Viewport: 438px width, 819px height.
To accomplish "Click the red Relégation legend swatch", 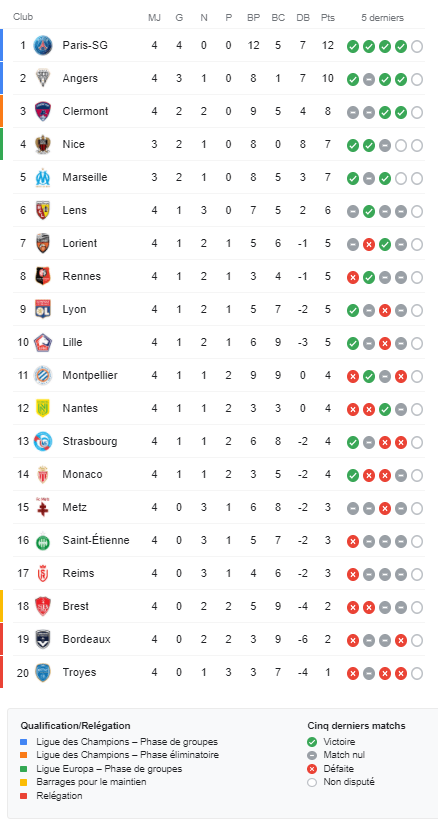I will point(24,796).
